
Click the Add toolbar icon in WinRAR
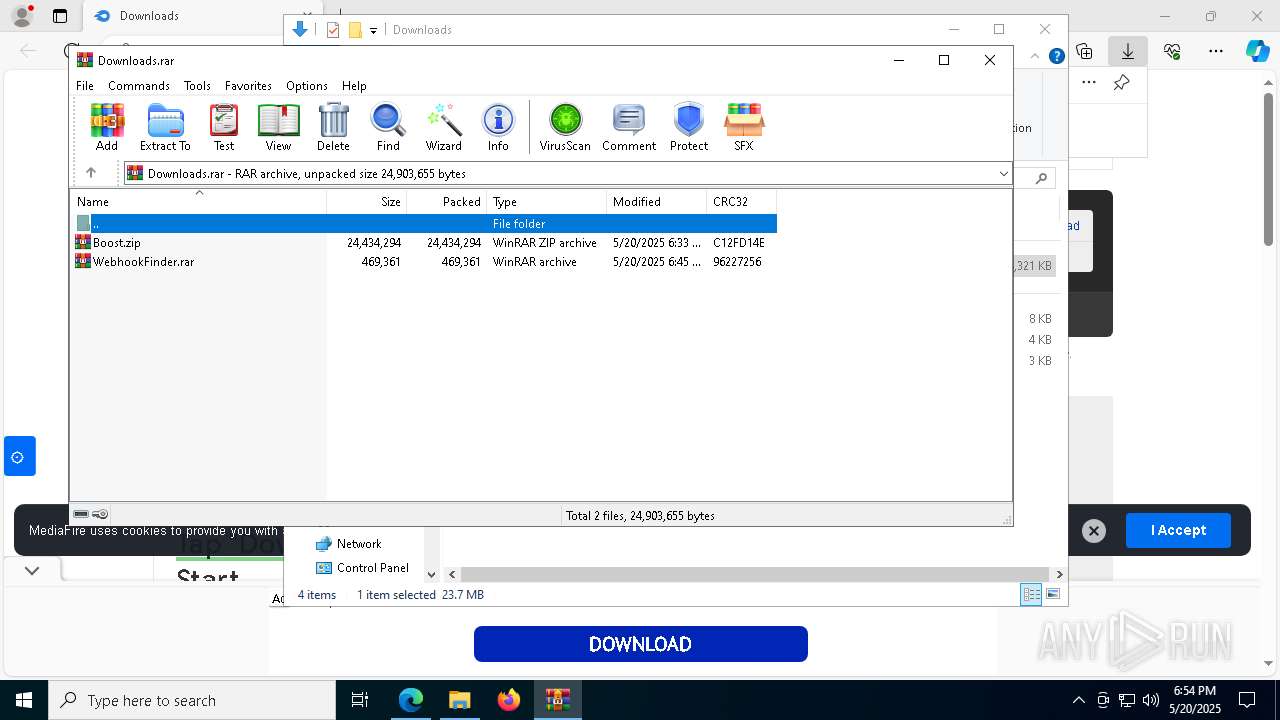107,127
